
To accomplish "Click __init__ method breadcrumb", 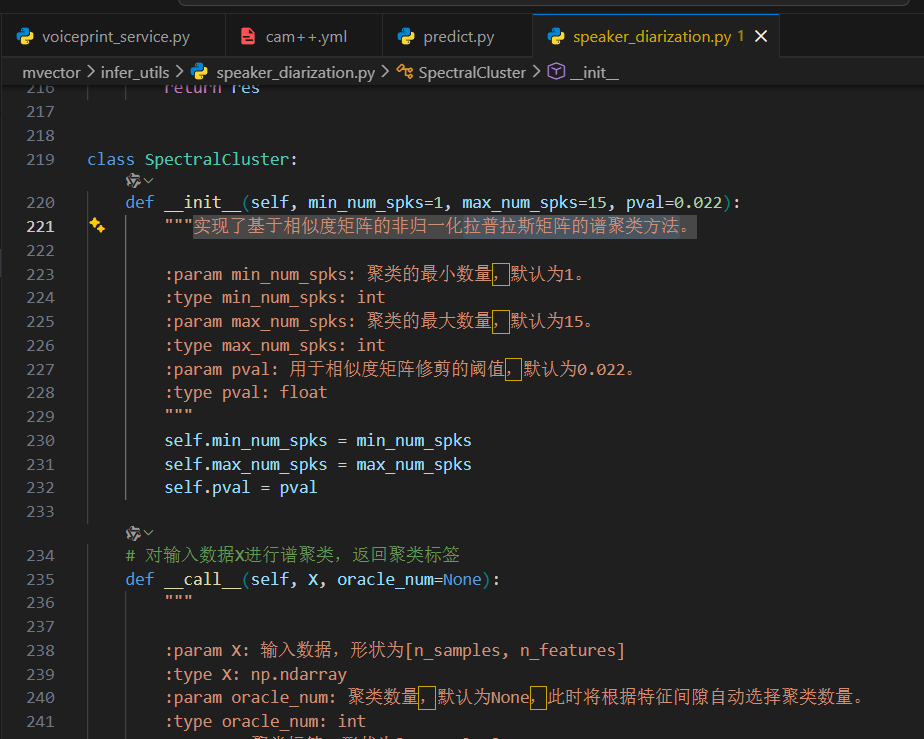I will (594, 72).
